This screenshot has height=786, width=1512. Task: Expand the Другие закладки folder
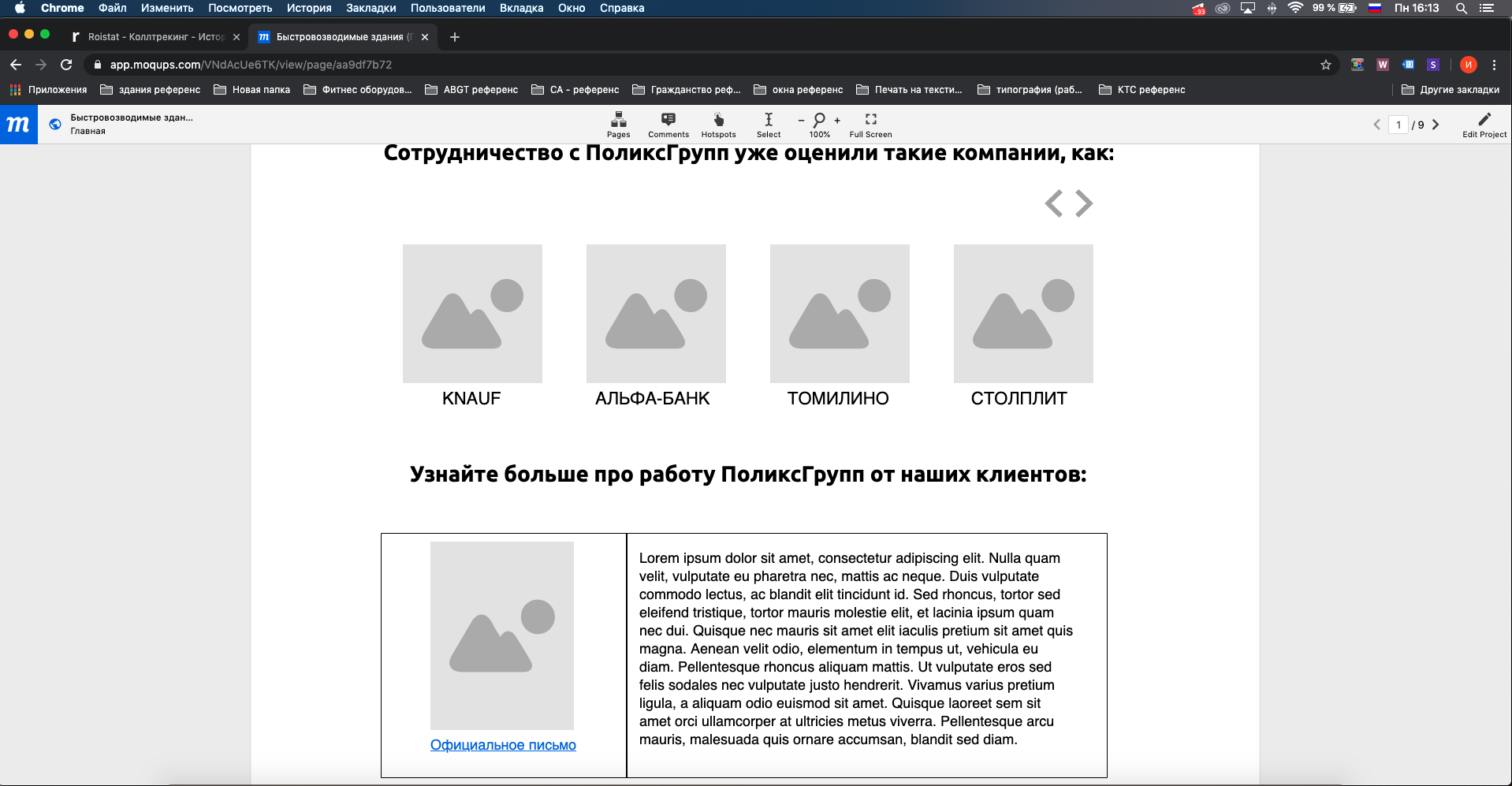coord(1451,90)
